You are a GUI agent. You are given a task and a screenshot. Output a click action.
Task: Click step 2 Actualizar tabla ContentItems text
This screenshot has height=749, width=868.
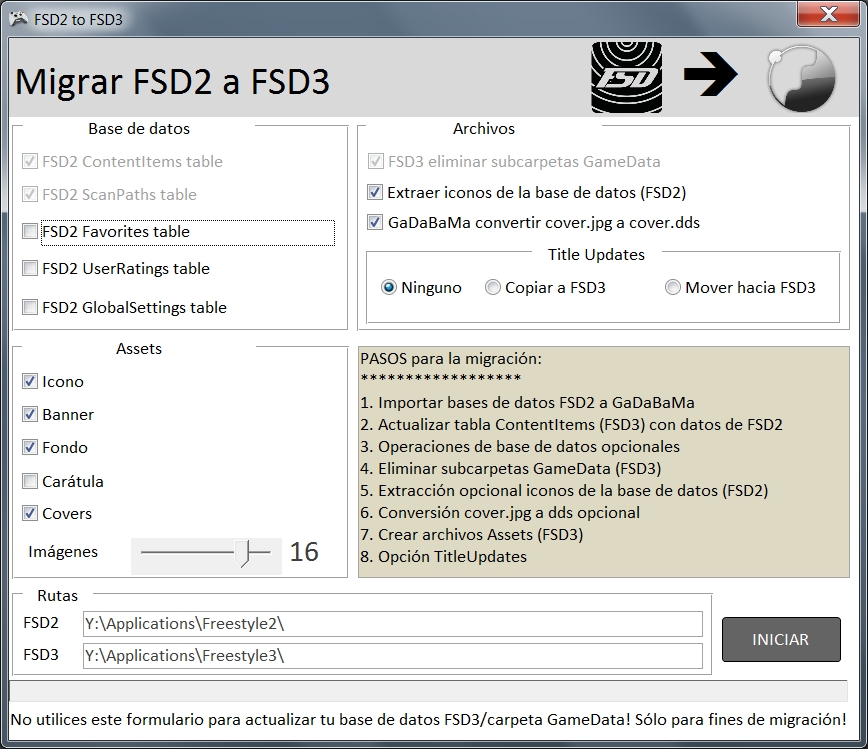[x=571, y=425]
